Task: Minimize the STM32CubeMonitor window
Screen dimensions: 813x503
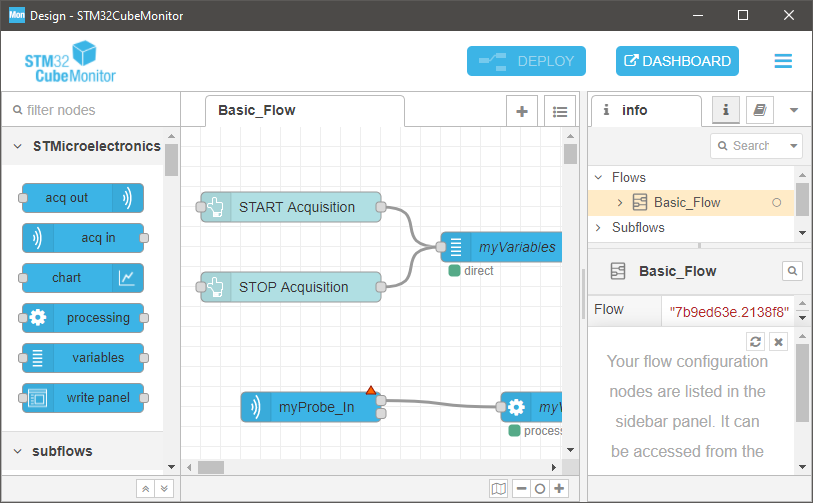Action: coord(697,15)
